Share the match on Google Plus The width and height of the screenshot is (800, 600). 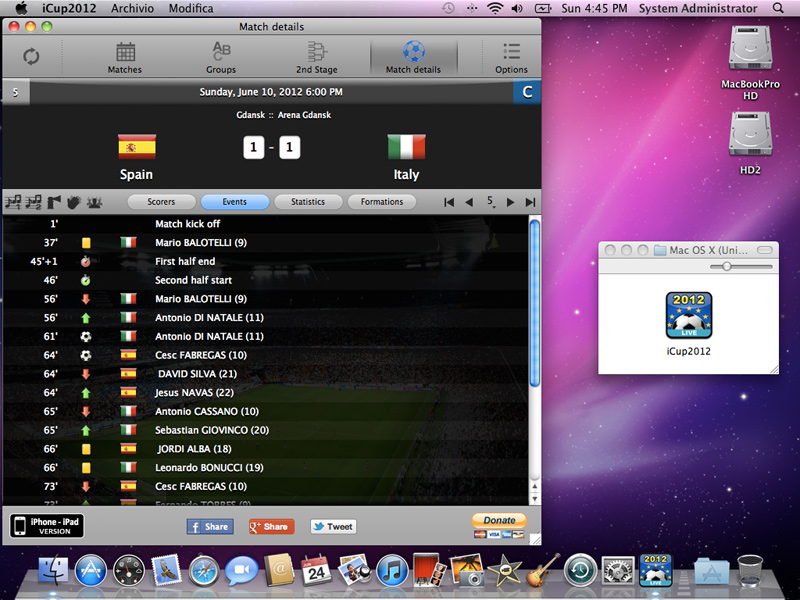tap(271, 527)
